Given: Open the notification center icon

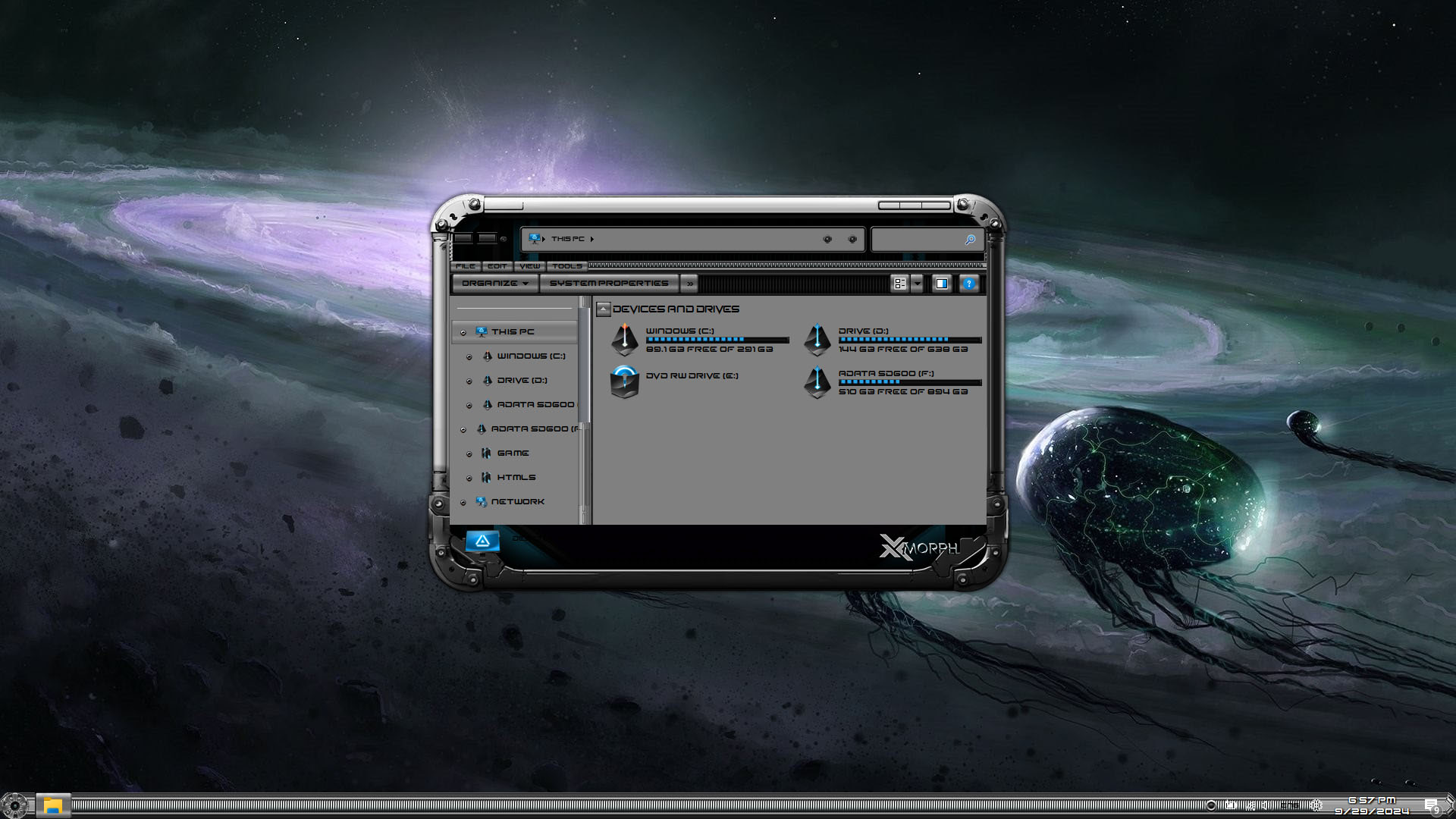Looking at the screenshot, I should pyautogui.click(x=1431, y=805).
